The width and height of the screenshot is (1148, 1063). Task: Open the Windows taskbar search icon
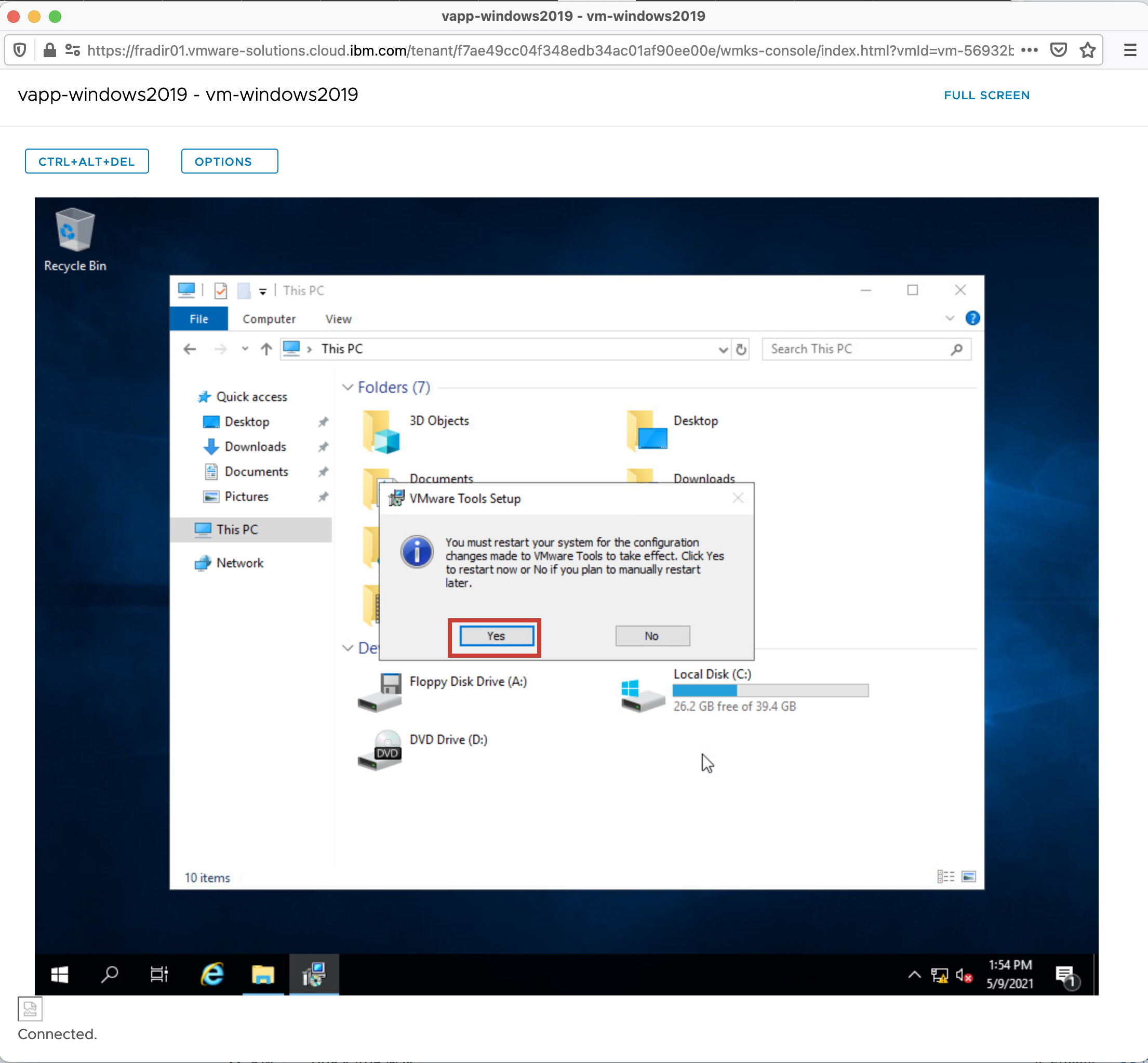109,975
